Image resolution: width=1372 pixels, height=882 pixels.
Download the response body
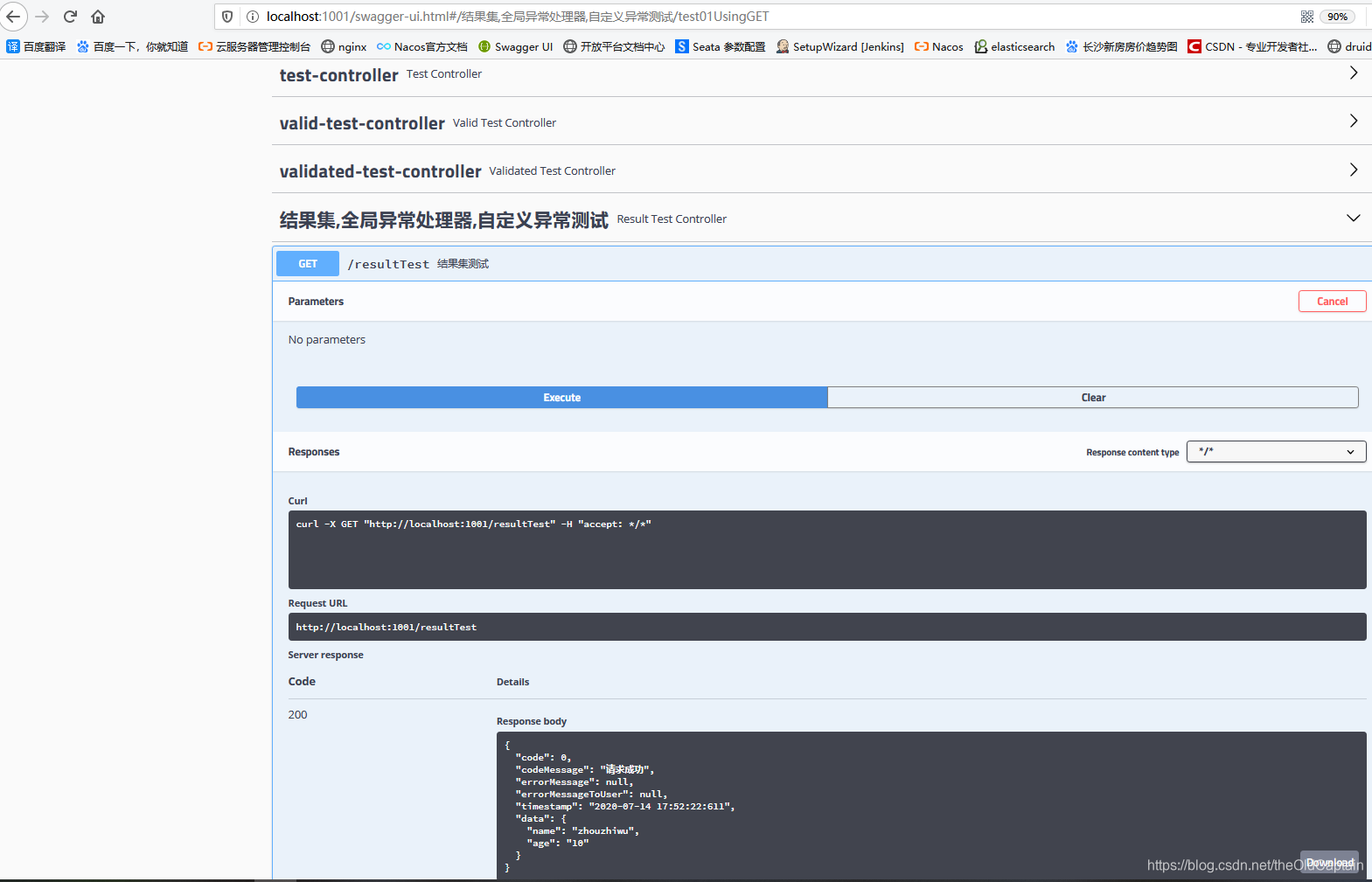pos(1329,862)
